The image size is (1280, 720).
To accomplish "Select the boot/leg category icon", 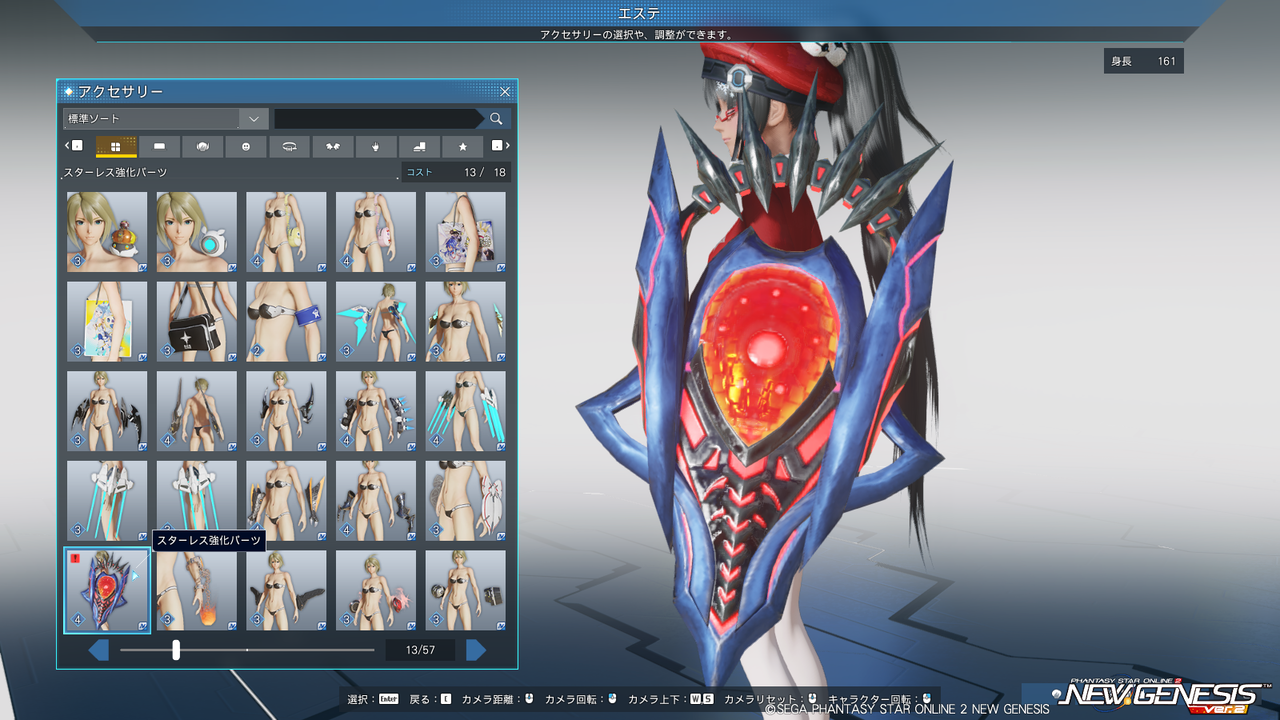I will click(419, 147).
